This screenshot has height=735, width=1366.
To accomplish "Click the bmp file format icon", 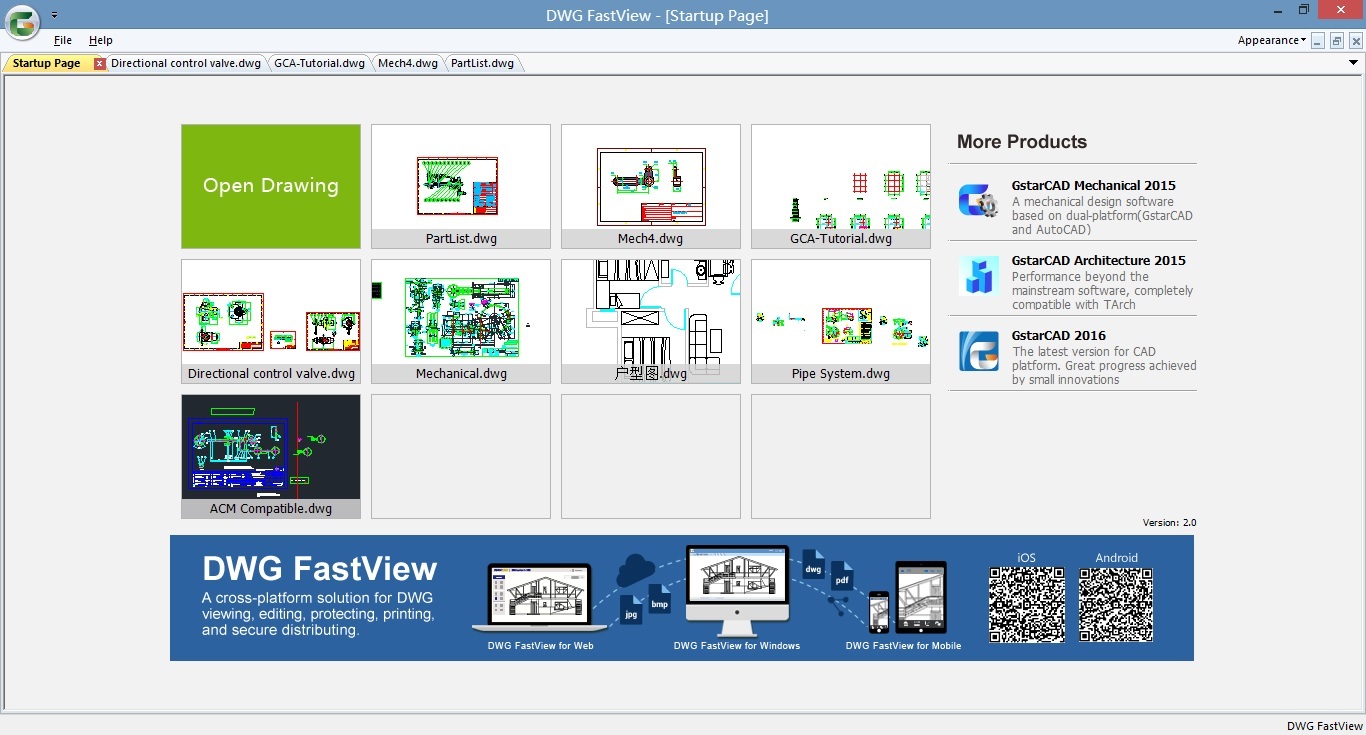I will point(660,598).
